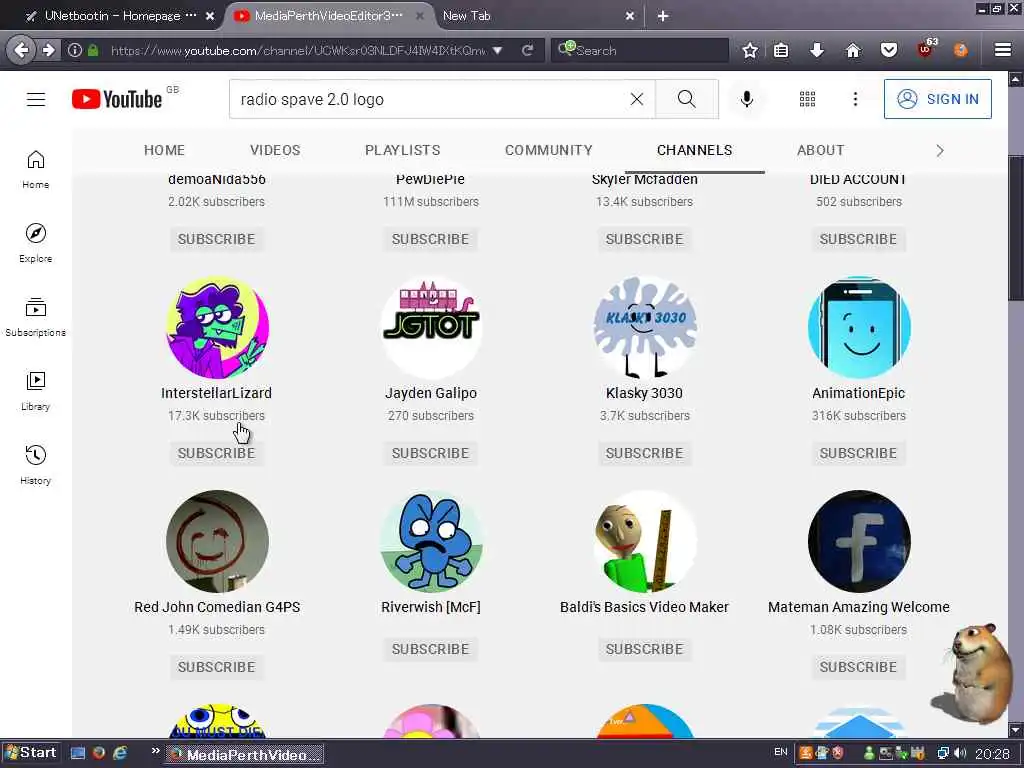Expand the address bar history dropdown
Image resolution: width=1024 pixels, height=768 pixels.
[498, 50]
